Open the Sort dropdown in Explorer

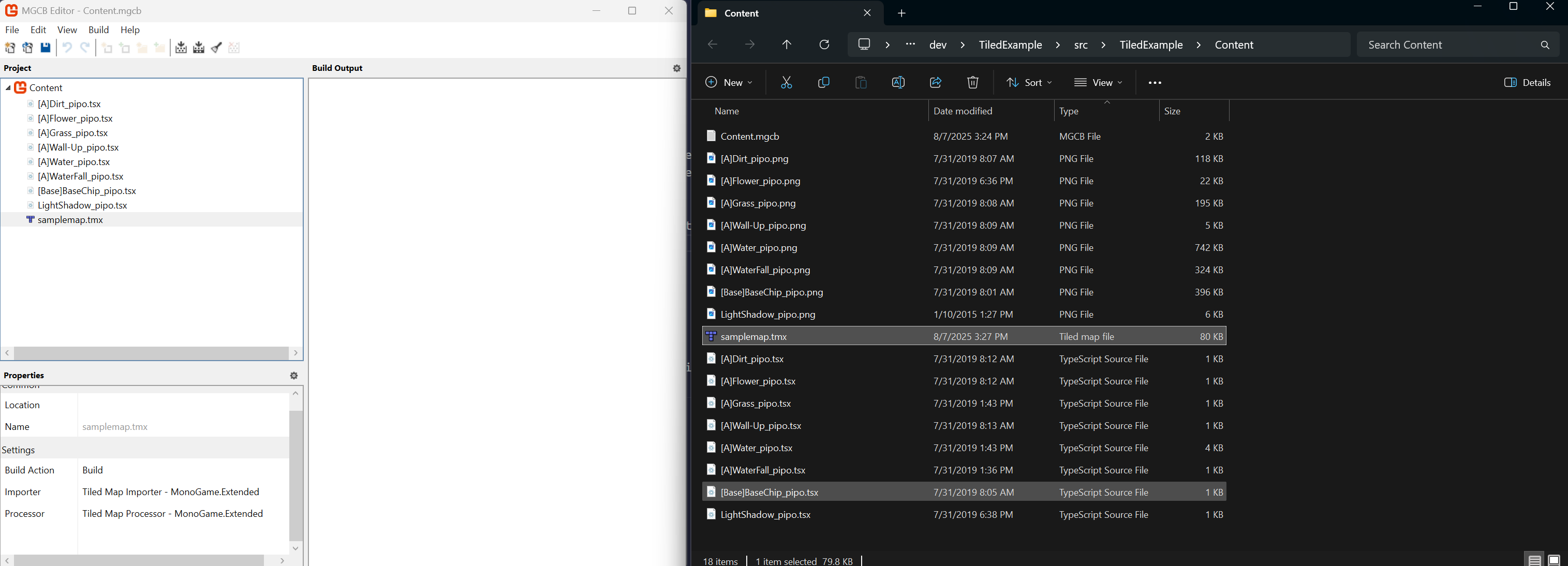click(x=1029, y=82)
